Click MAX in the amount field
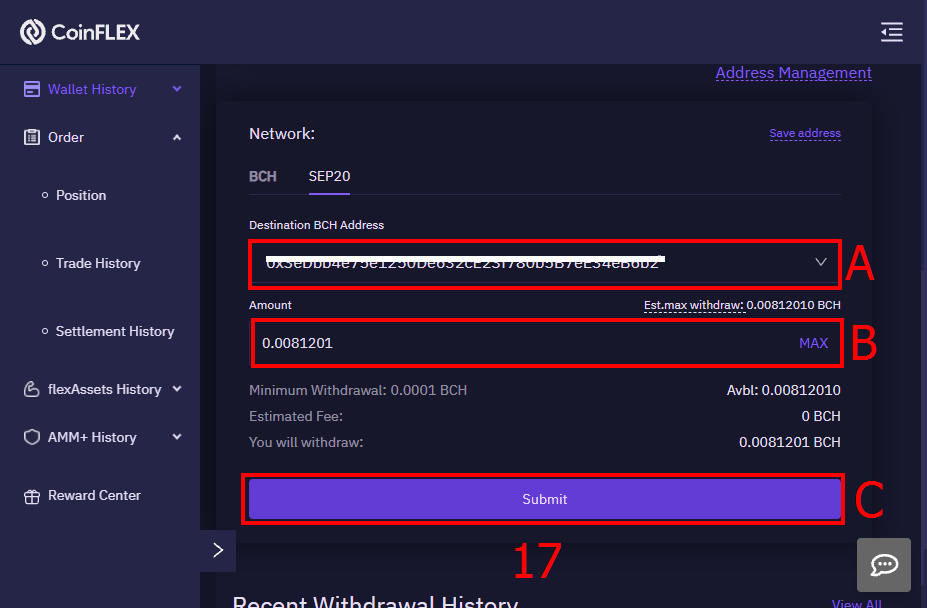 click(x=813, y=343)
